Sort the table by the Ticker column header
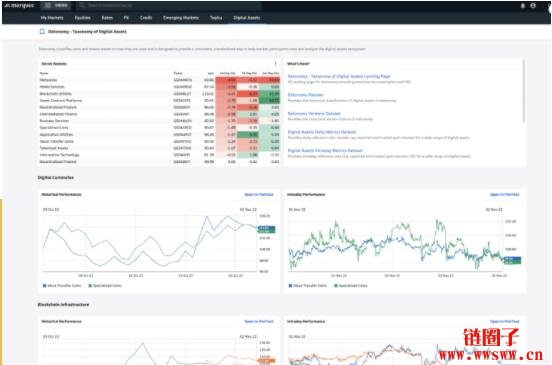552x365 pixels. tap(178, 73)
